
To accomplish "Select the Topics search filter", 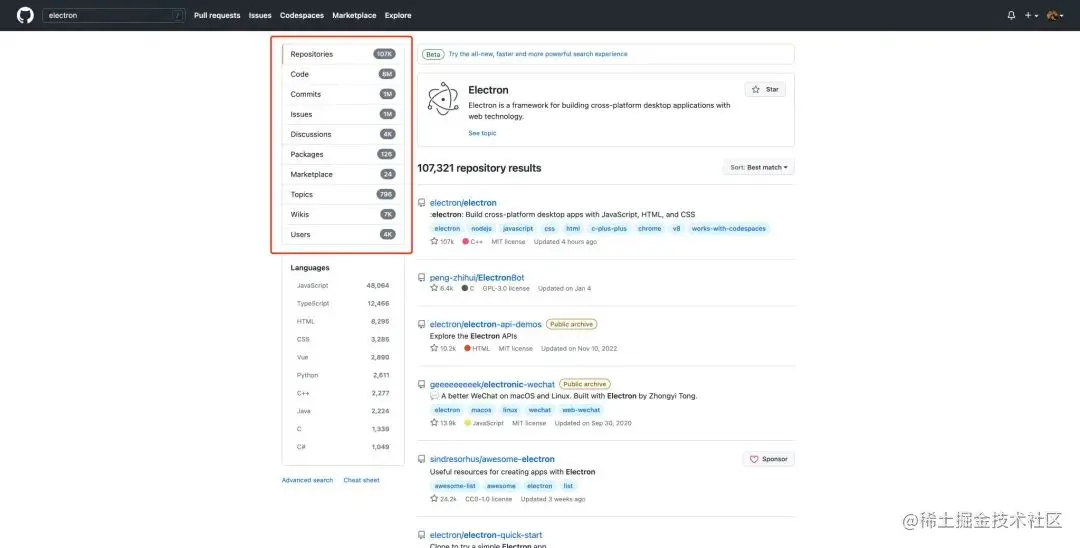I will pos(343,194).
